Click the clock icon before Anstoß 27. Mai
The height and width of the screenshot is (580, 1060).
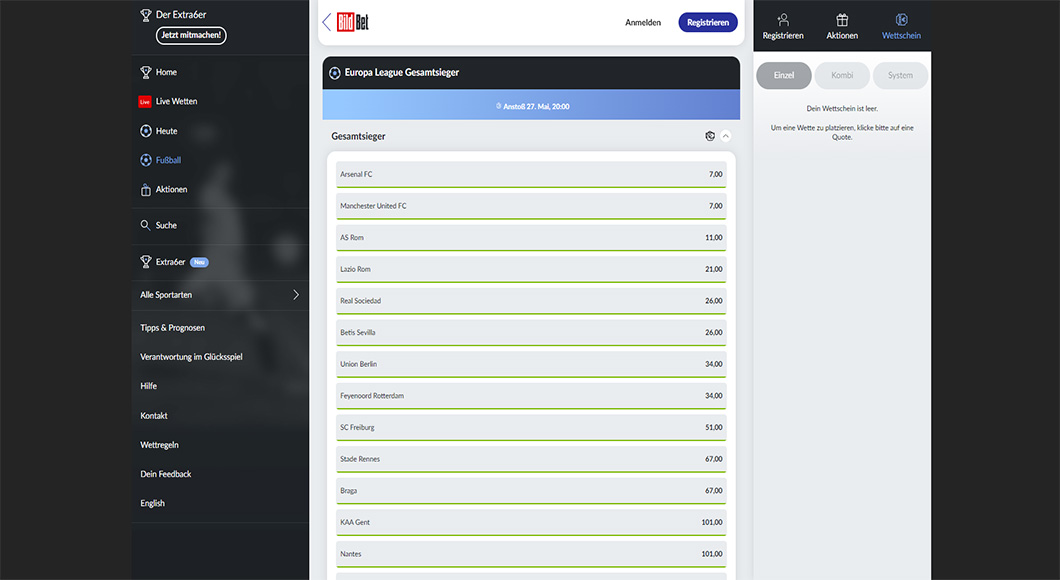point(499,106)
